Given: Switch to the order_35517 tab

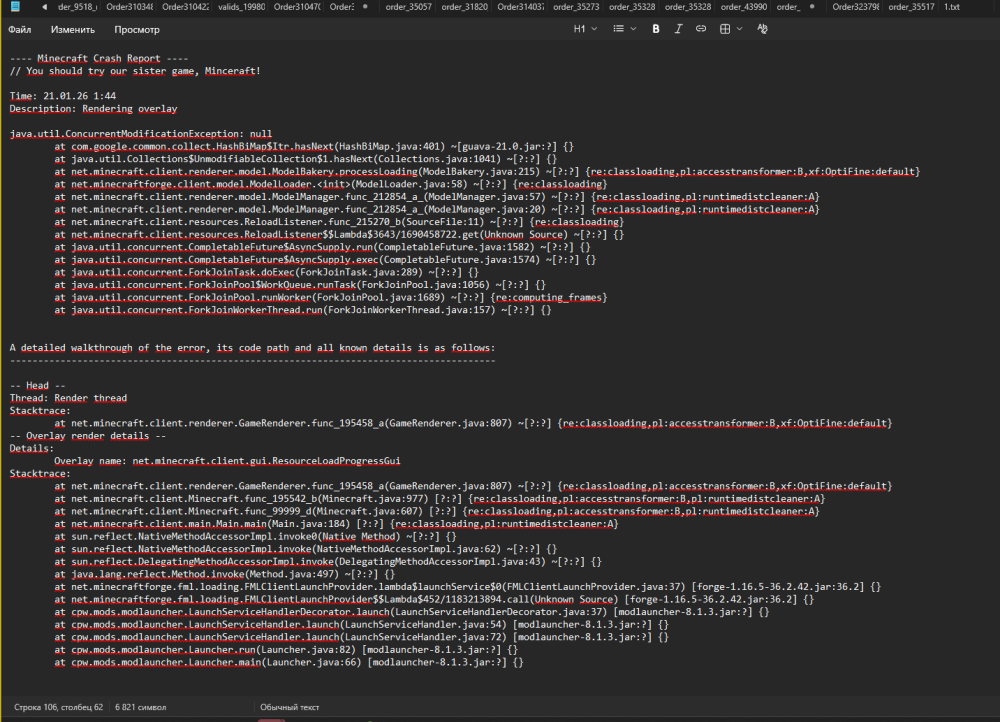Looking at the screenshot, I should [911, 7].
